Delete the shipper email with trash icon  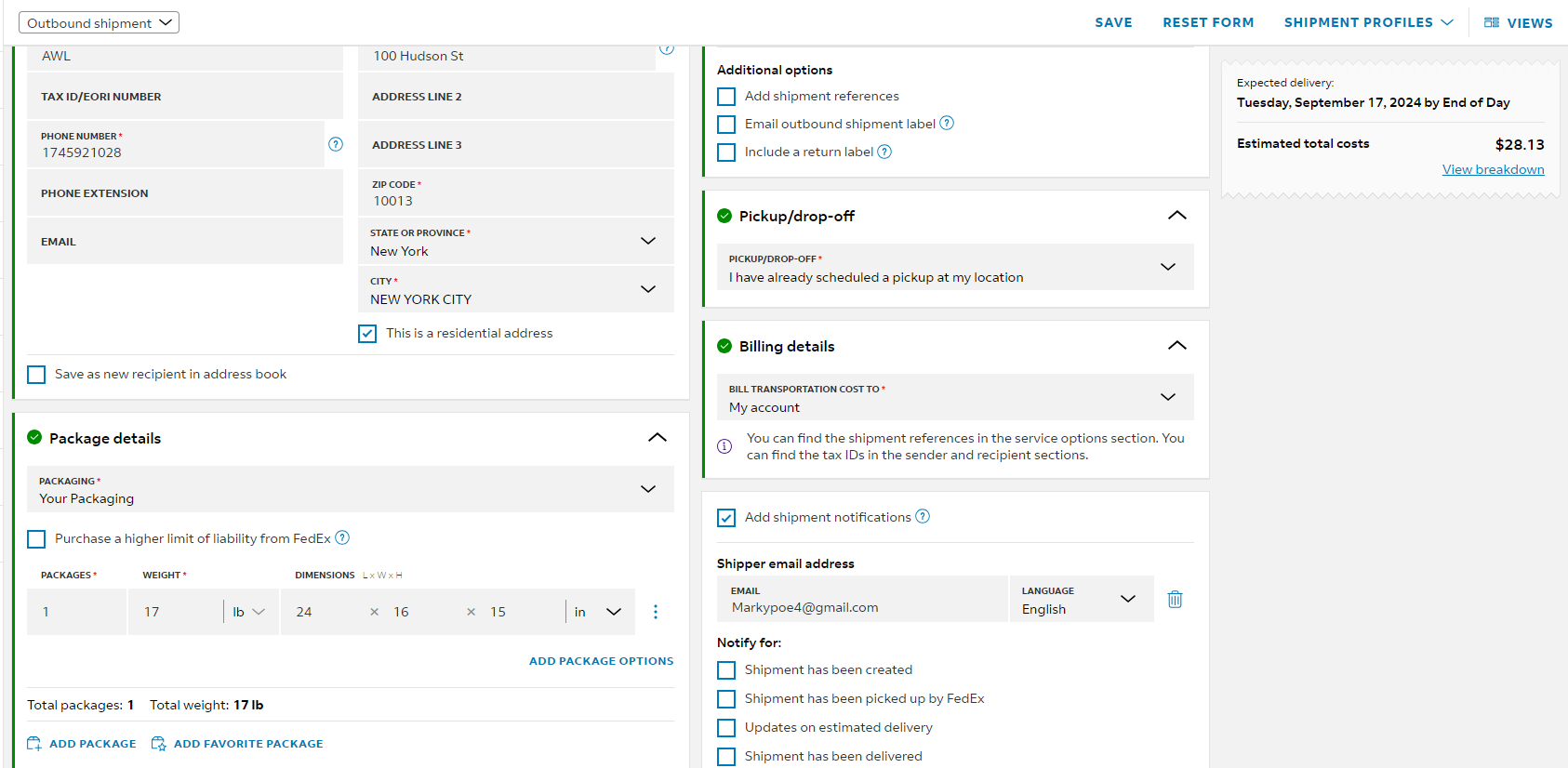click(x=1175, y=600)
